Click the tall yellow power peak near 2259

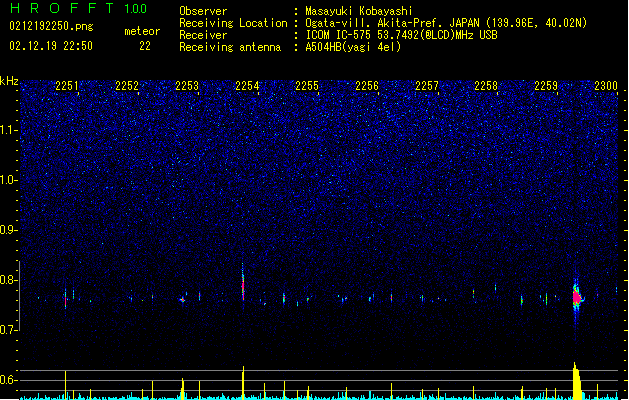point(577,381)
